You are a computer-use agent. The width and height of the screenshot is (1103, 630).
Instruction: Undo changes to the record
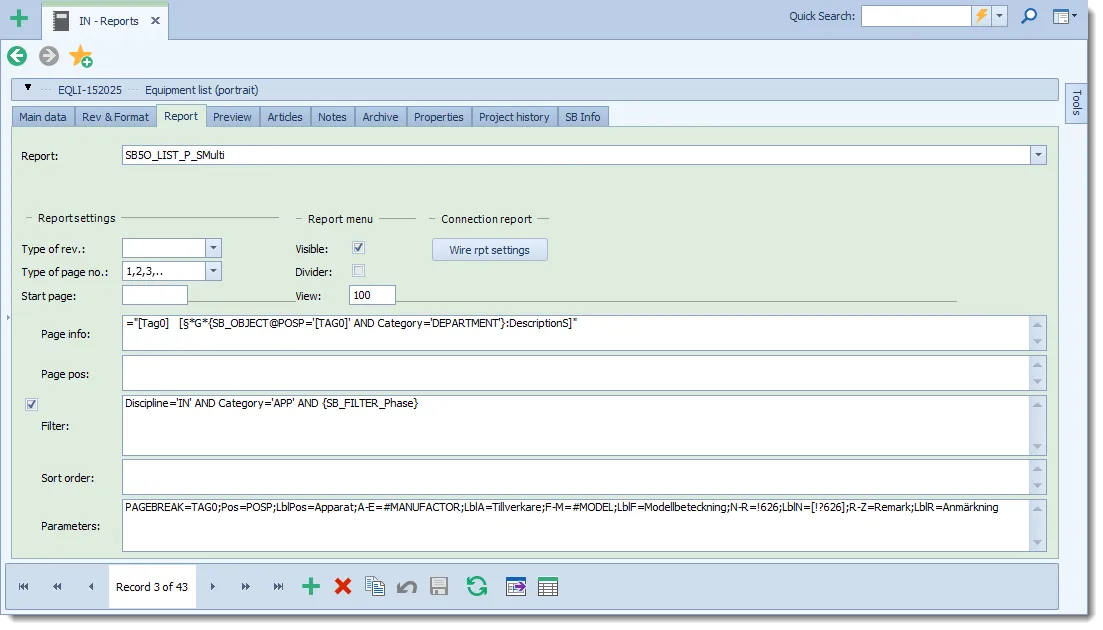(407, 587)
